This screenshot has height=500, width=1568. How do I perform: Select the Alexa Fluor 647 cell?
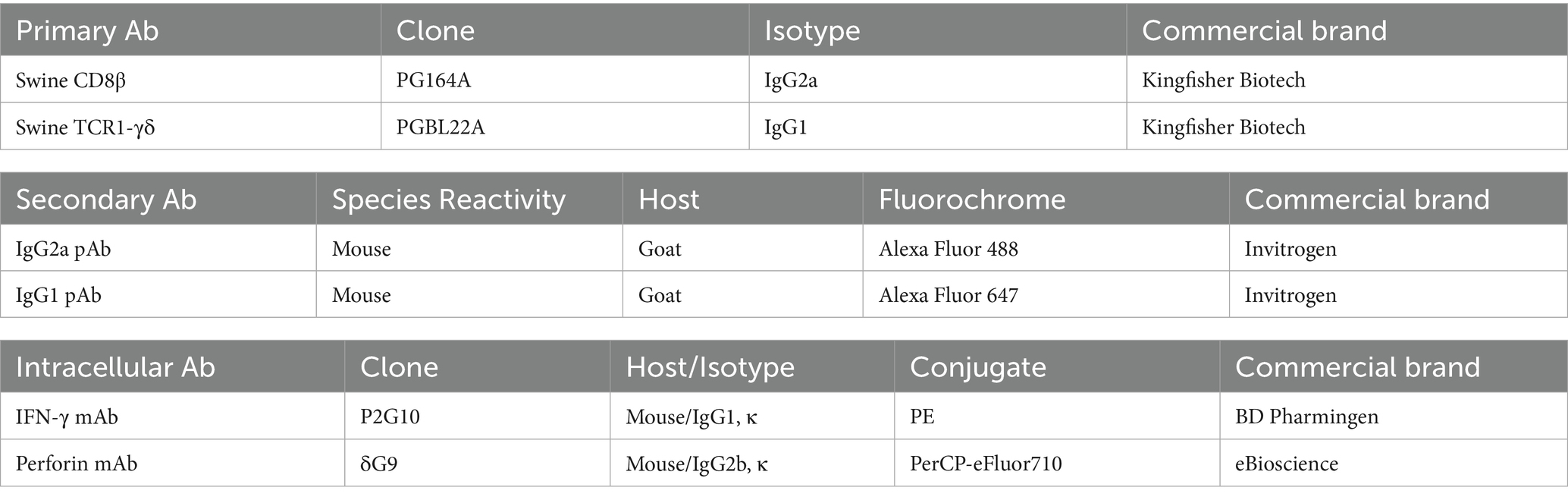948,295
